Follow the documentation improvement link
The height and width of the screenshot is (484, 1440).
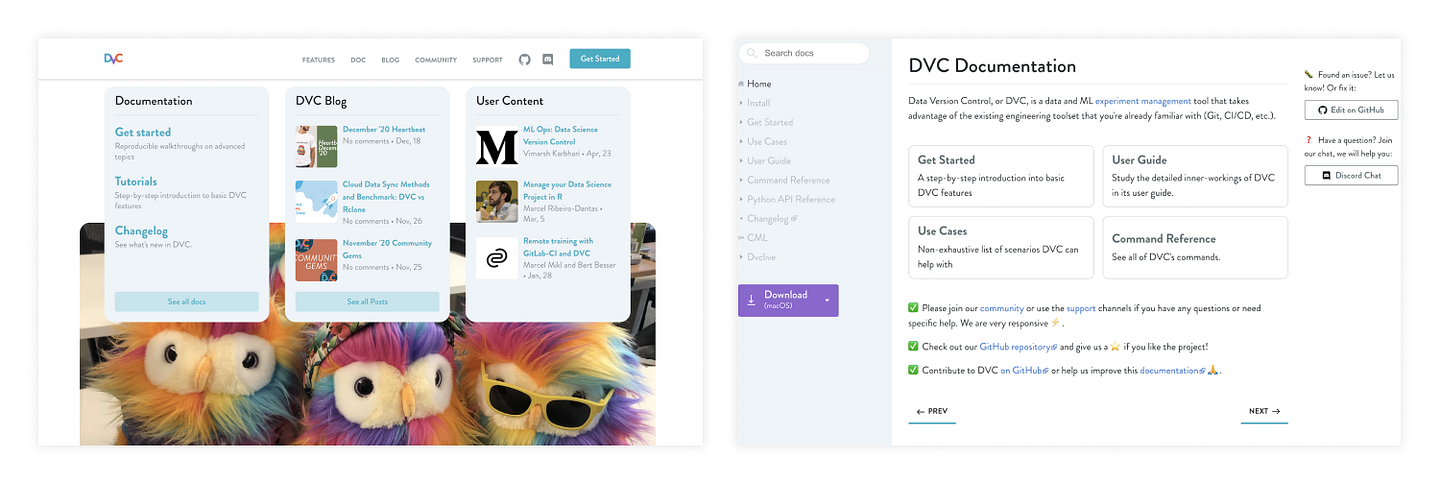[x=1173, y=370]
